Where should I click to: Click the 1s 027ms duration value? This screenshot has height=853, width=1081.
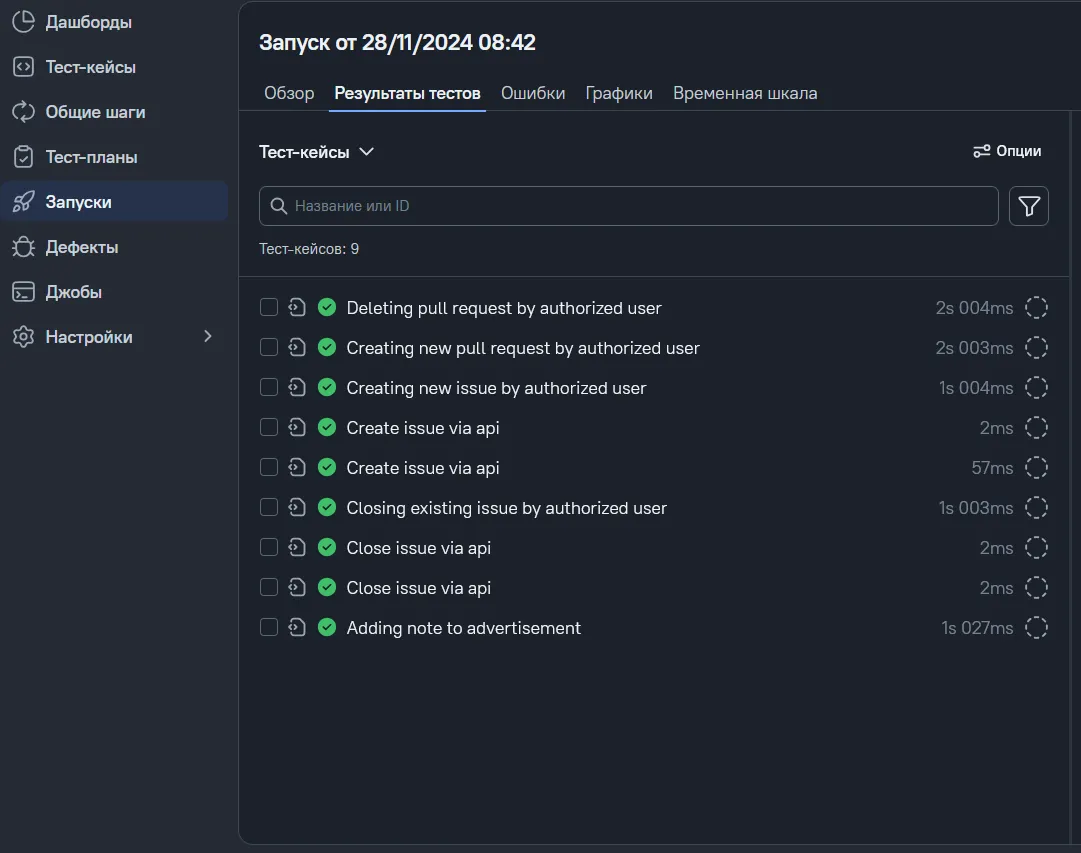pos(978,628)
